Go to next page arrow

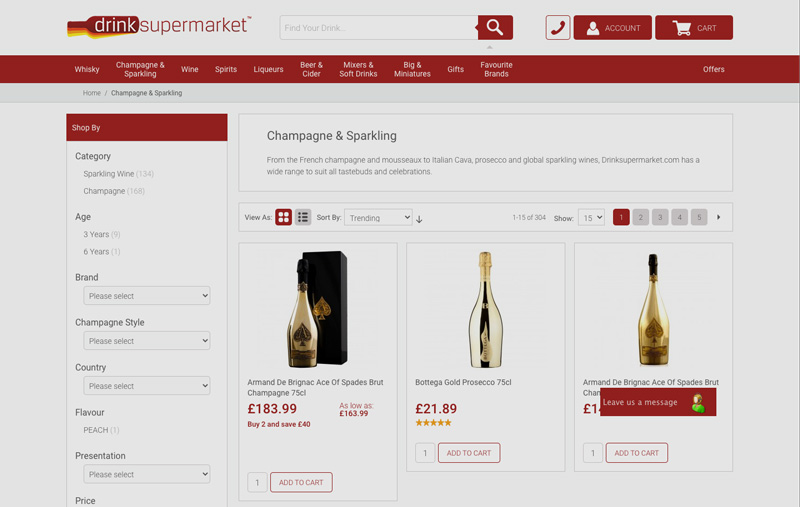[718, 217]
